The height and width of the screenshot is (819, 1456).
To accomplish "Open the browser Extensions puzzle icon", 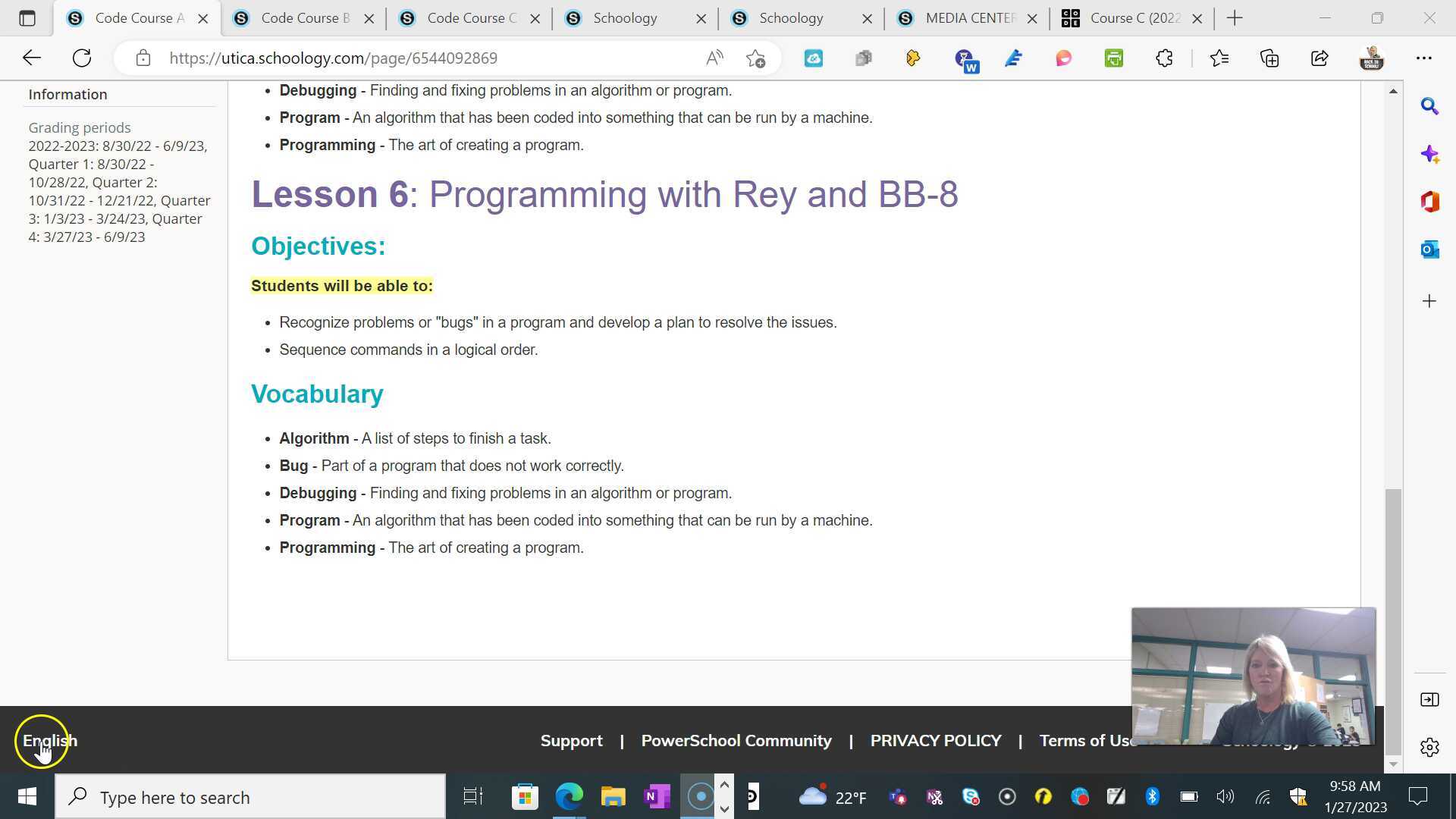I will tap(1164, 58).
